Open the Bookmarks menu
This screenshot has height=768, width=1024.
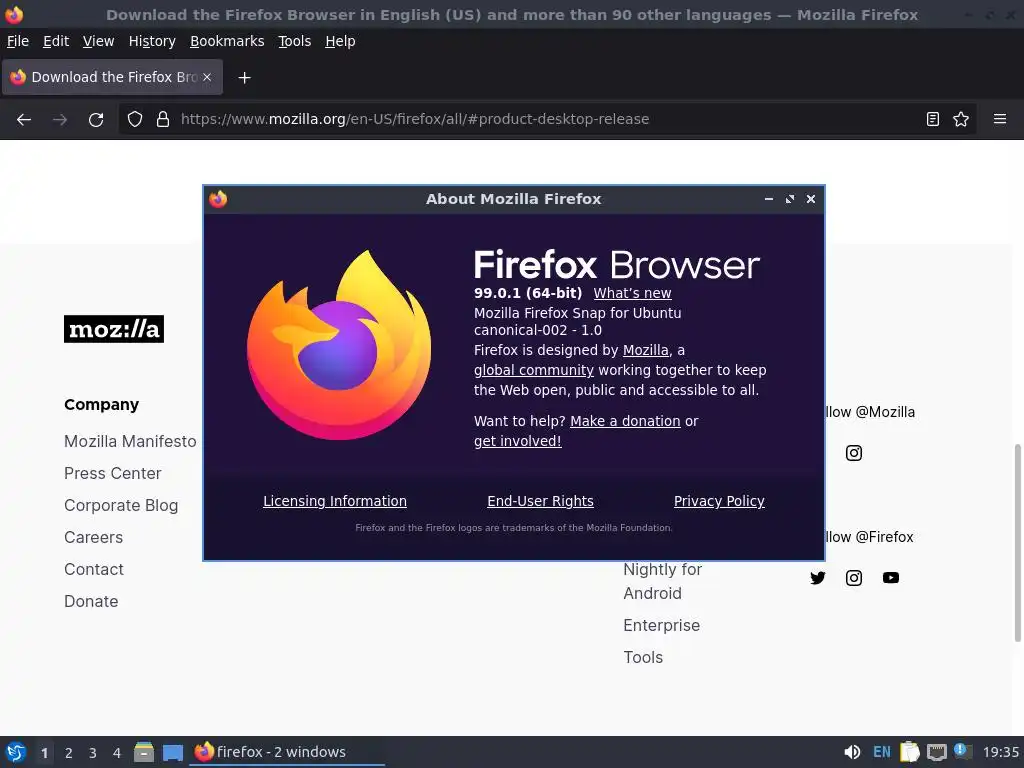pos(227,41)
